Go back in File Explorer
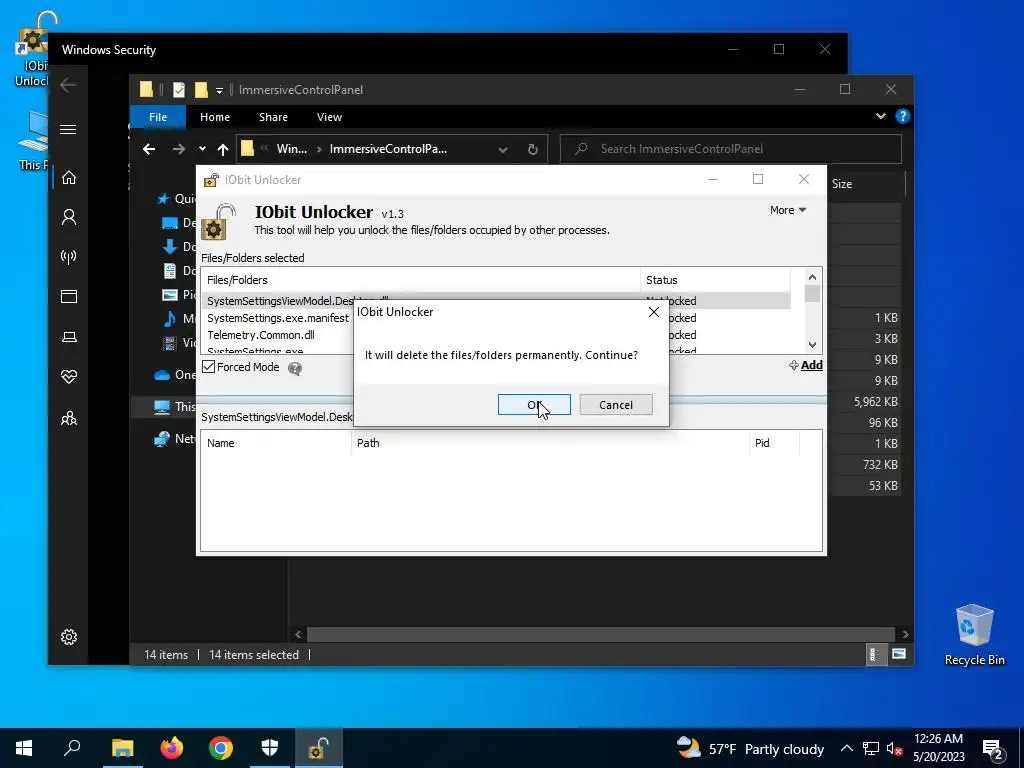Viewport: 1024px width, 768px height. [149, 150]
